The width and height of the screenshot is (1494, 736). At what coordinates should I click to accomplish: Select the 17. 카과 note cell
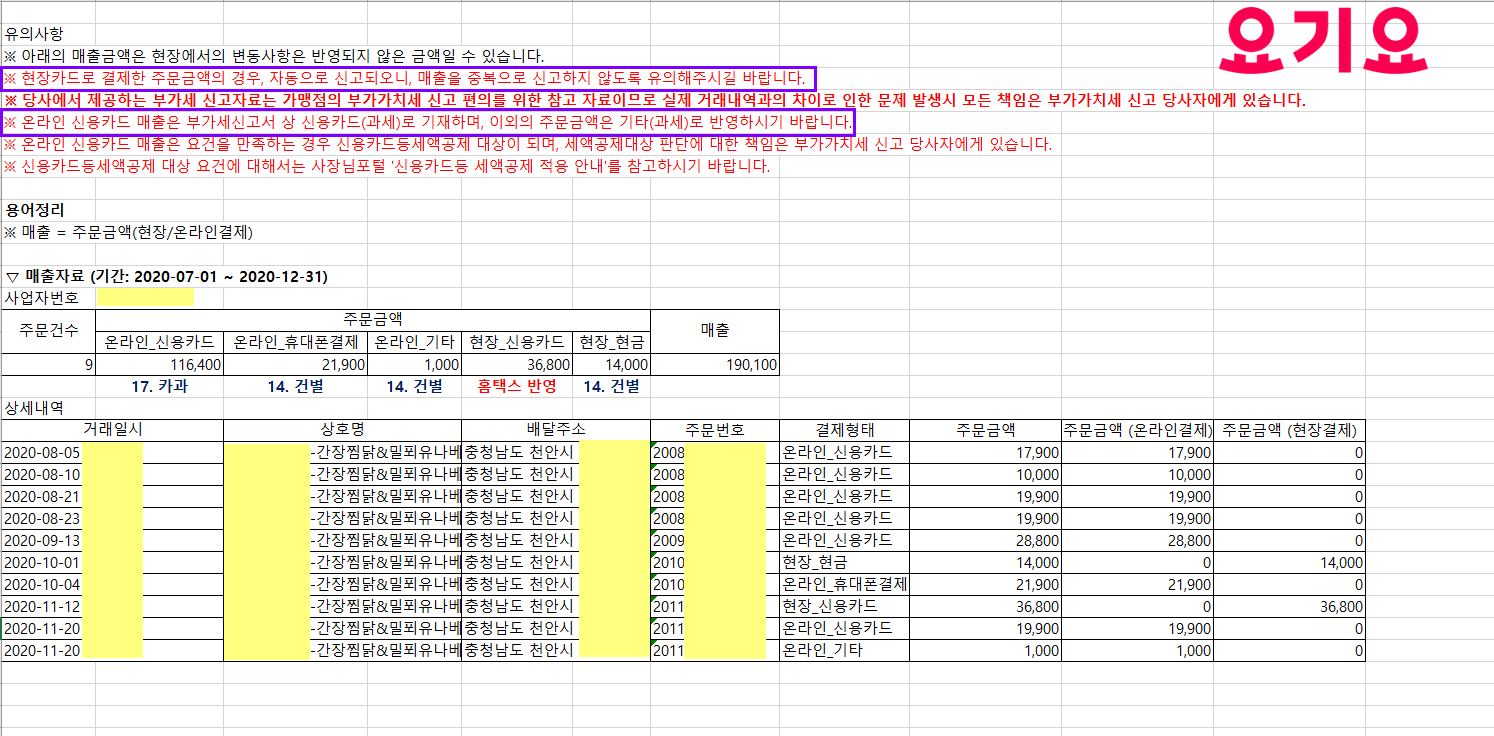click(160, 386)
